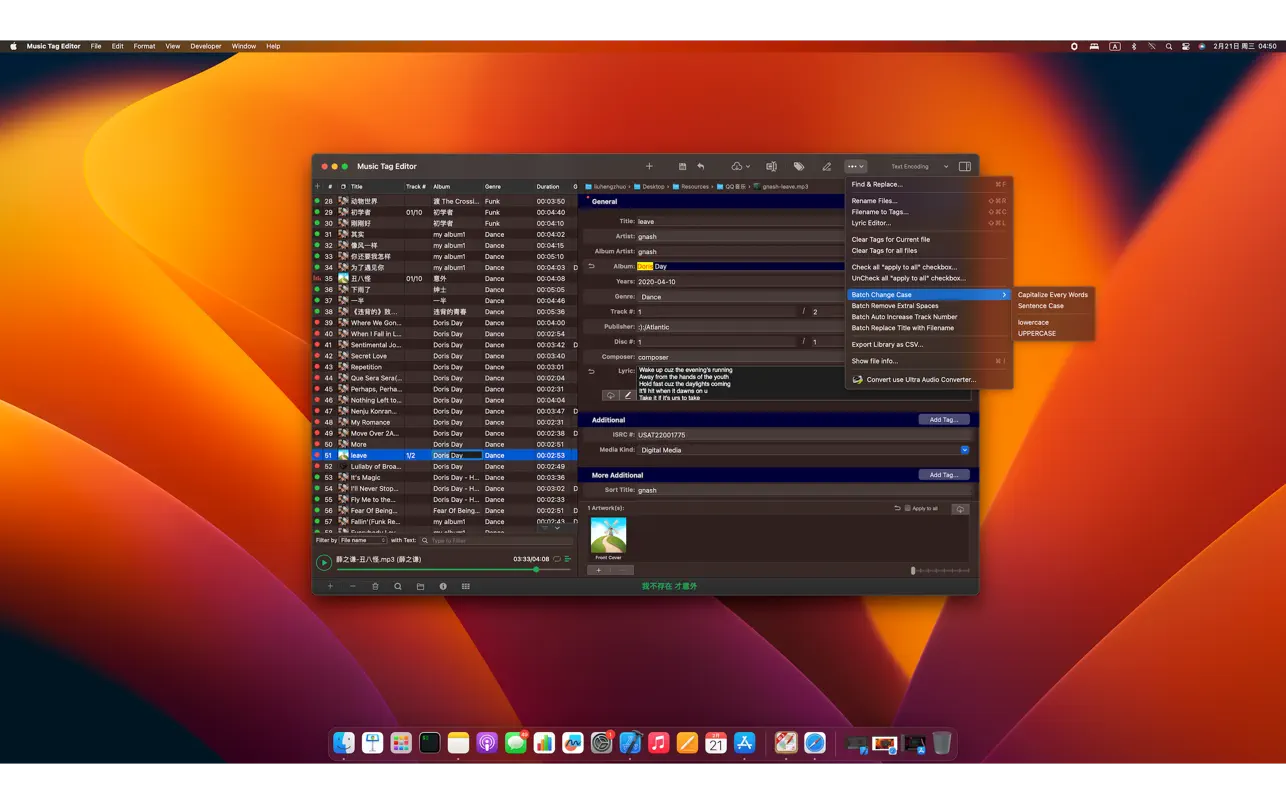Open the 'Filter by' File name dropdown
1286x804 pixels.
(x=362, y=540)
